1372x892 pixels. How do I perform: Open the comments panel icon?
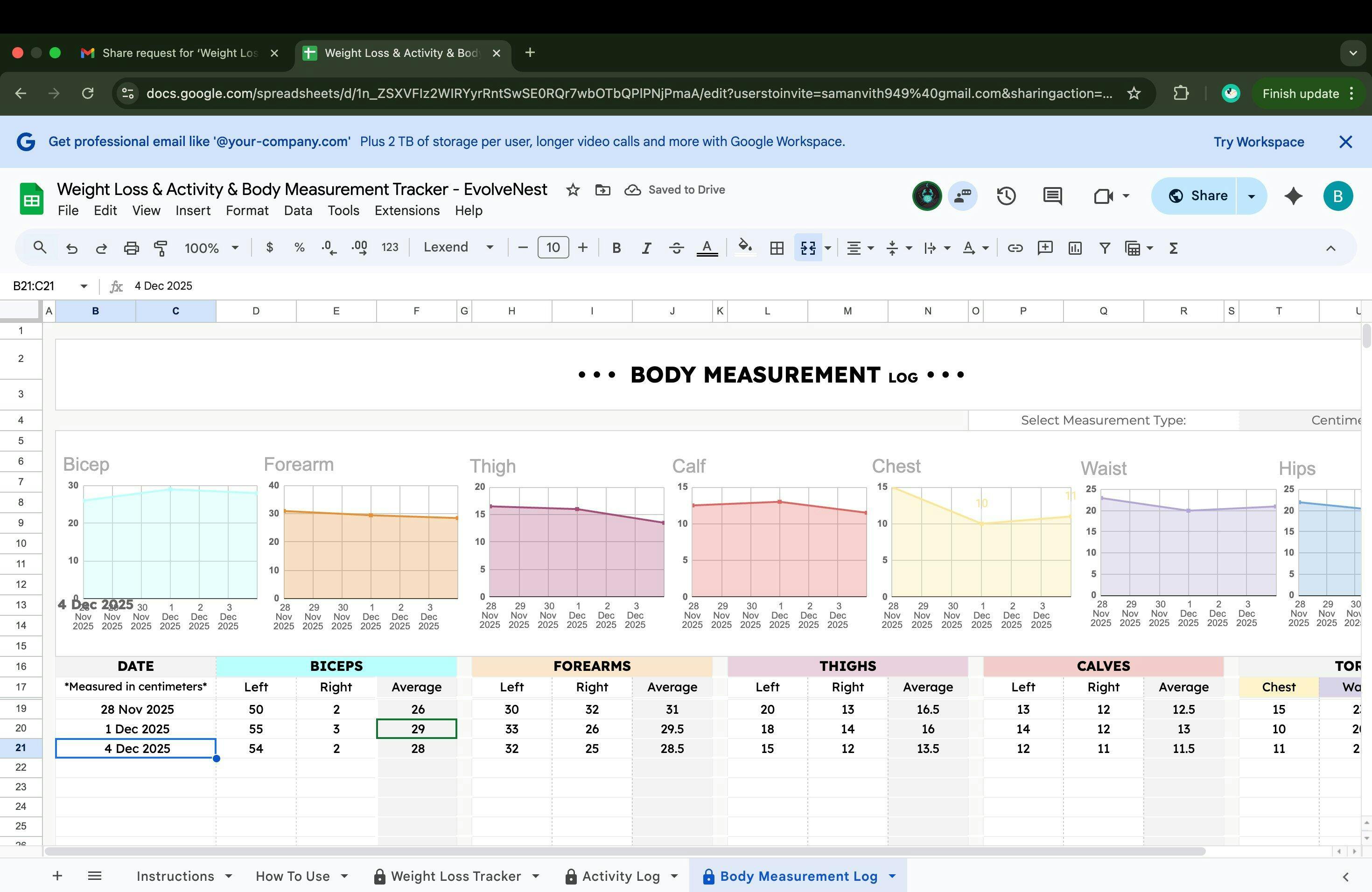pos(1052,196)
